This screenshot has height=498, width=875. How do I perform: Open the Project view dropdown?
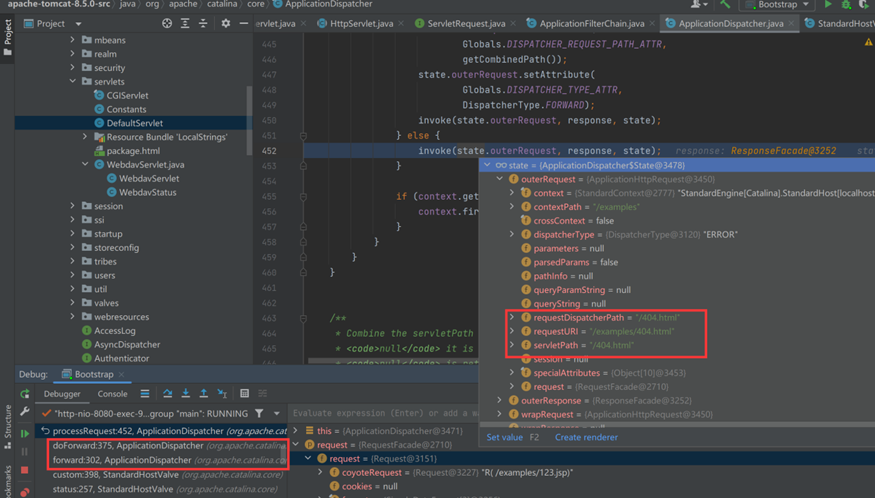(x=78, y=24)
